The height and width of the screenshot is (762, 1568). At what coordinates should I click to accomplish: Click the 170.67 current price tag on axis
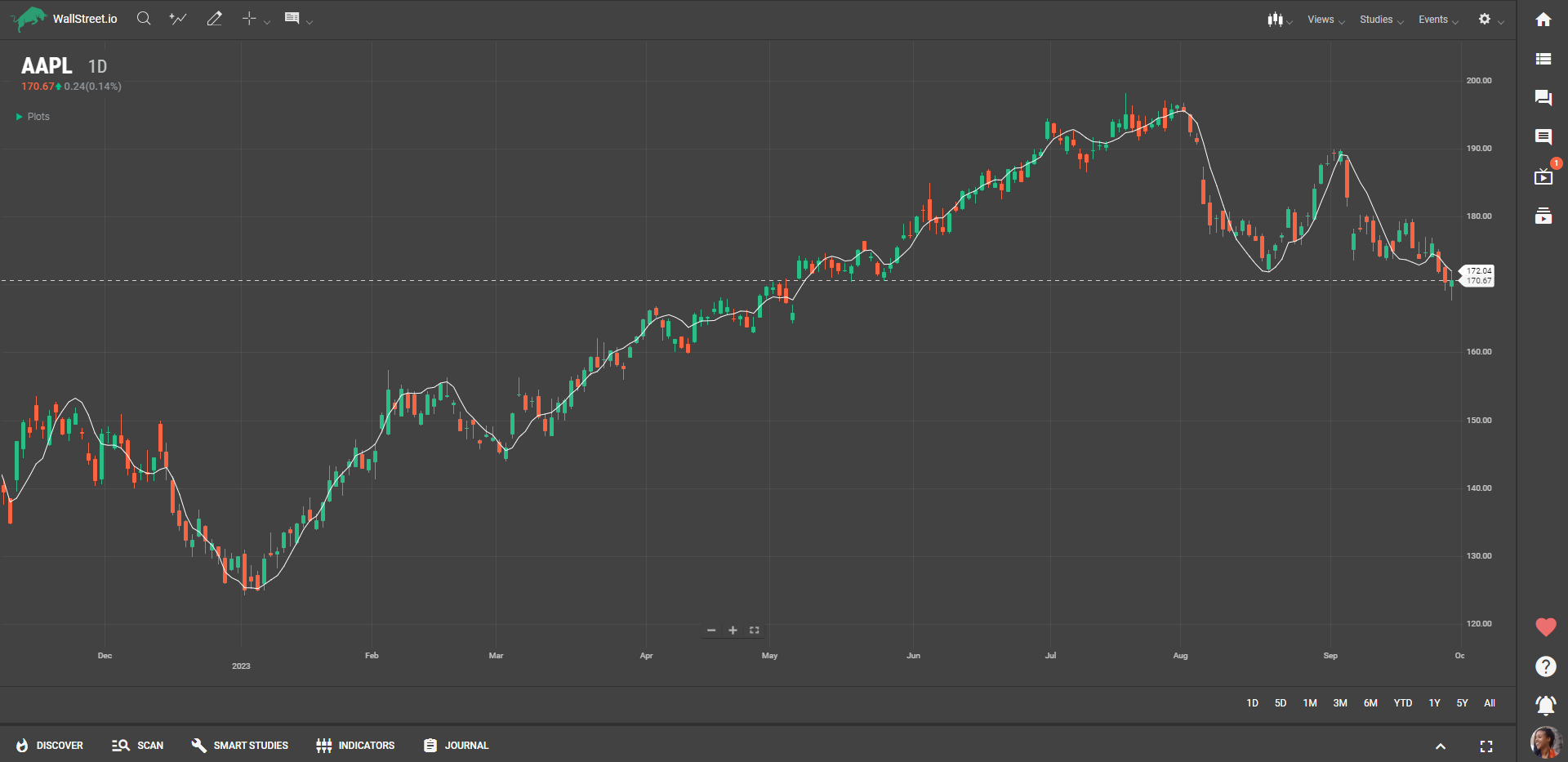[1478, 281]
